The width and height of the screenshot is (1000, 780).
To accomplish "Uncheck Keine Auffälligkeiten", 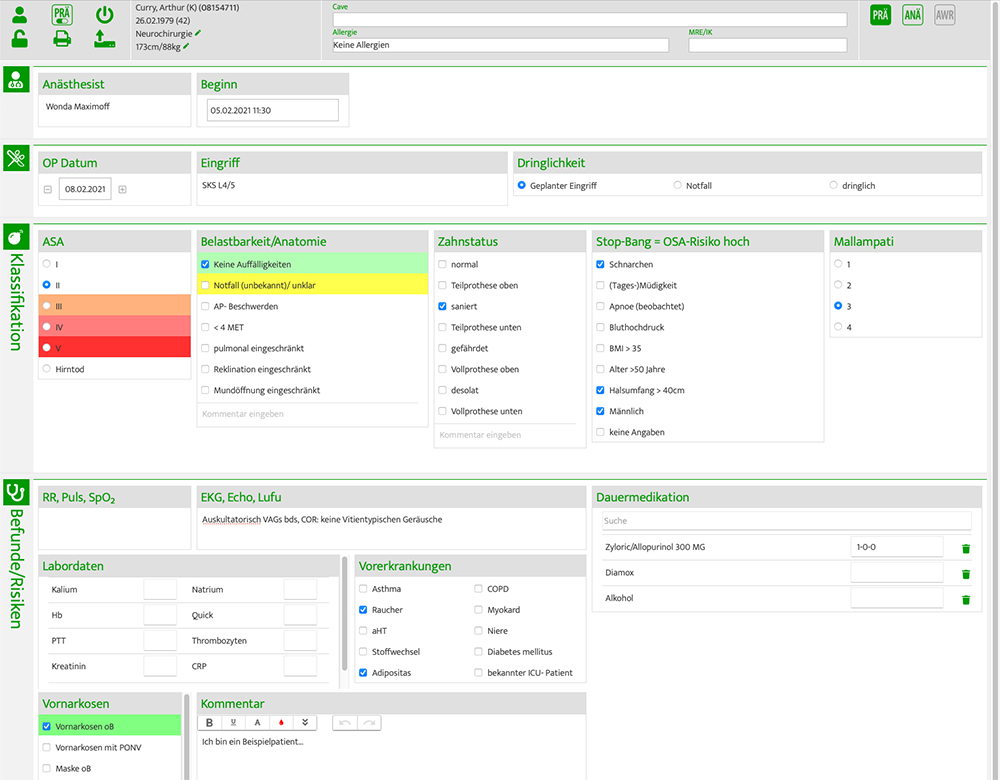I will point(205,264).
